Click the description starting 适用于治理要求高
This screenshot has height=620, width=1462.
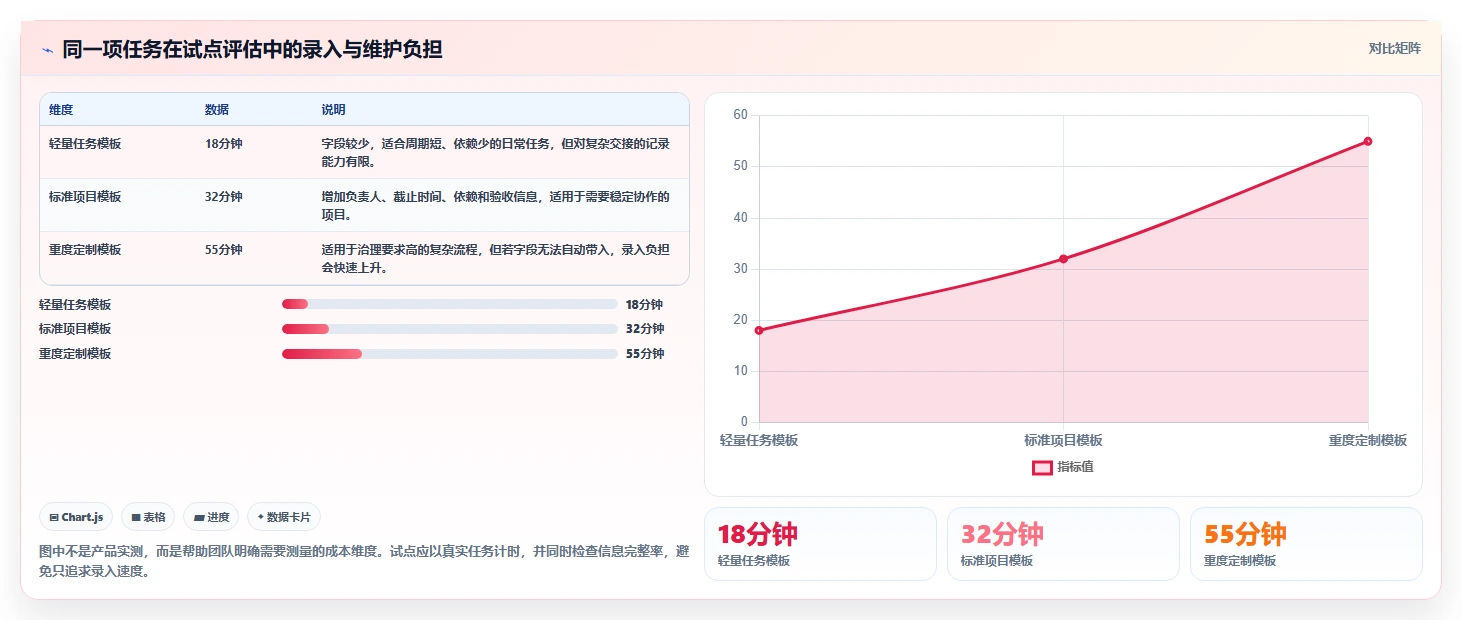coord(495,258)
